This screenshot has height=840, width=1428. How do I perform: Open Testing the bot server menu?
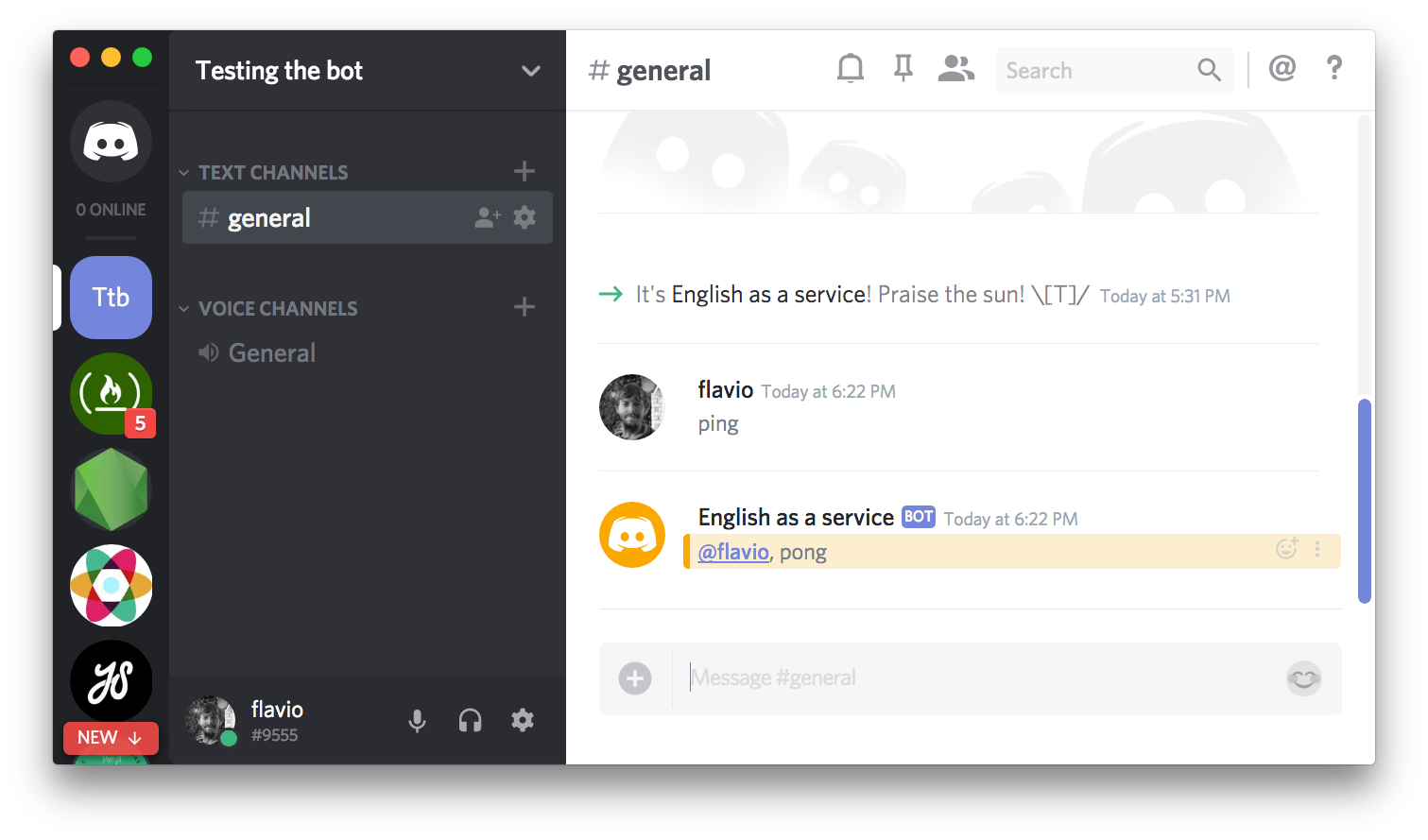368,71
